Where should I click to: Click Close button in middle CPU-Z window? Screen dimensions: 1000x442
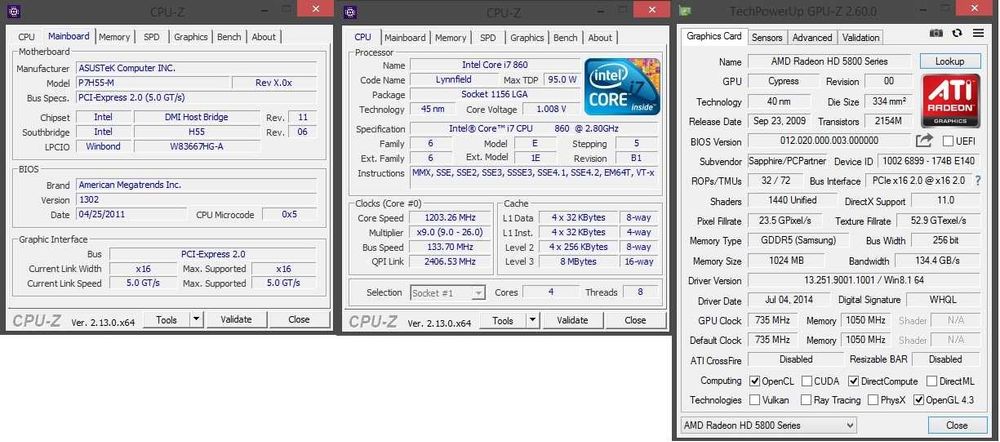[635, 320]
